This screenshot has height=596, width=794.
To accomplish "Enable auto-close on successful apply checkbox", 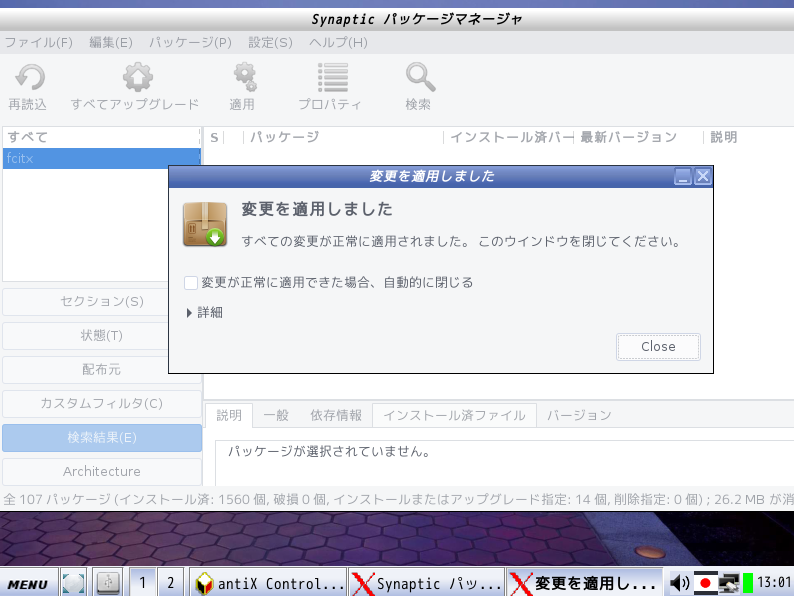I will [x=191, y=283].
